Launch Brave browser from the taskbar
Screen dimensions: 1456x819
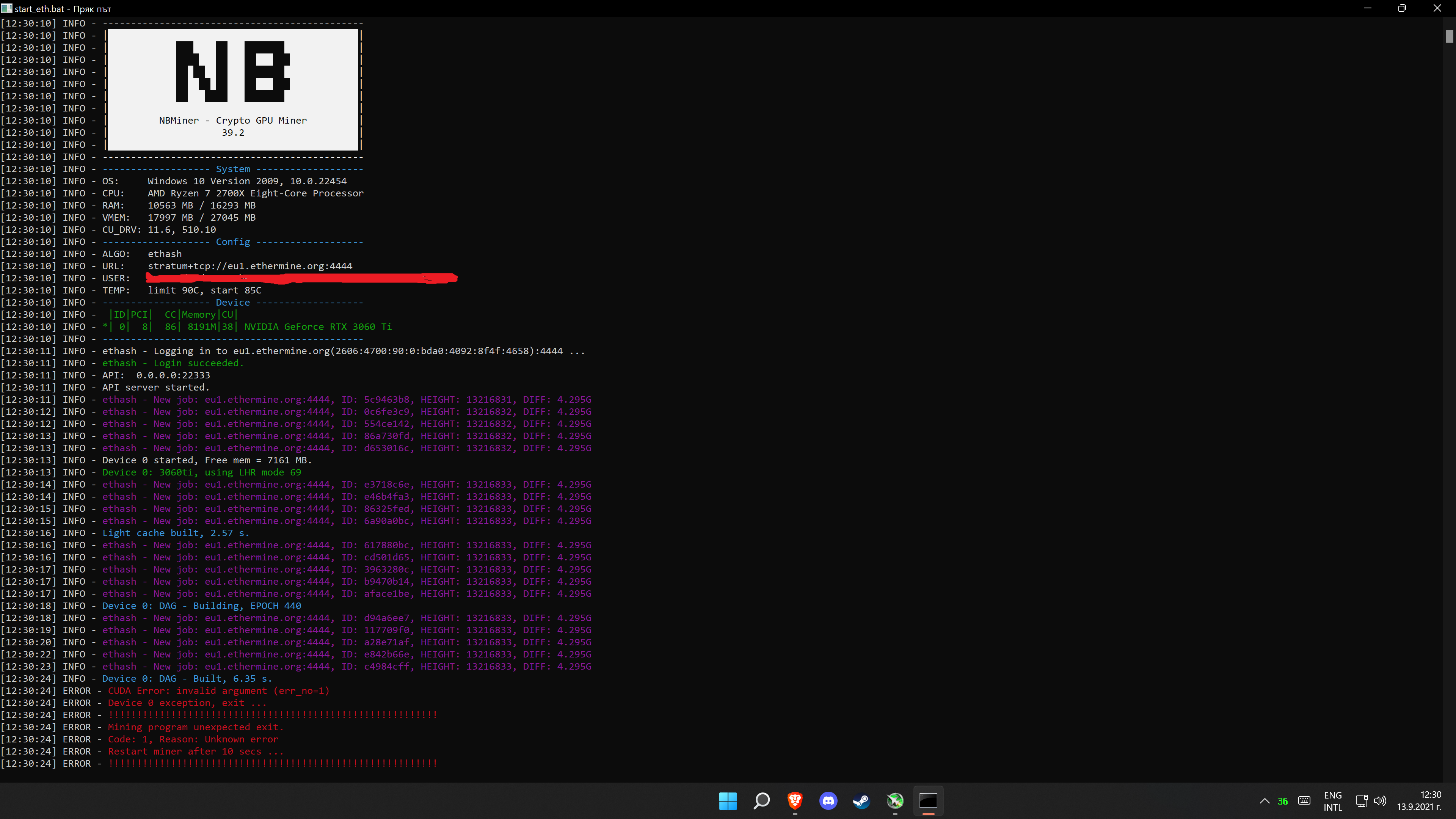[x=795, y=801]
